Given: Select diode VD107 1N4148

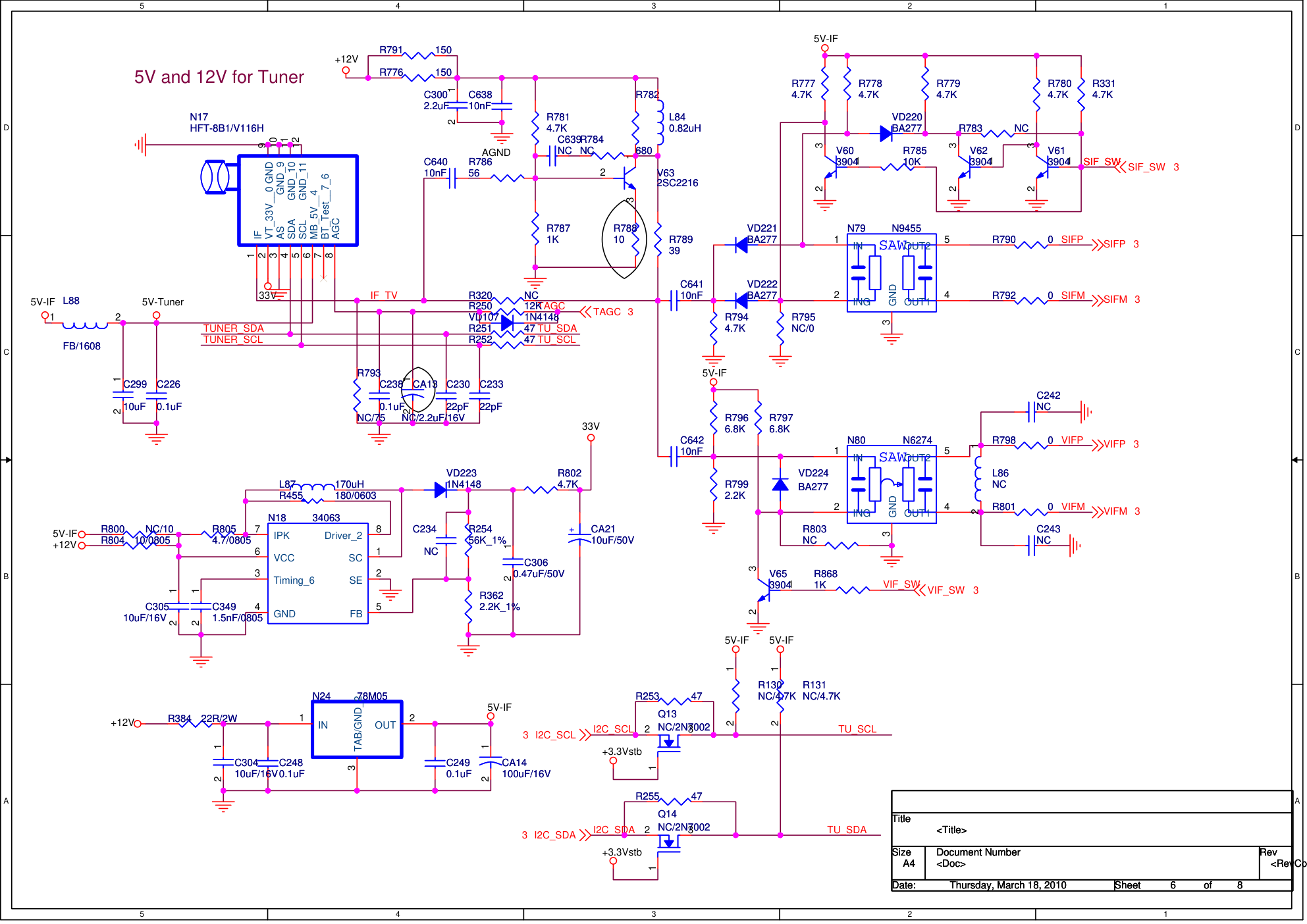Looking at the screenshot, I should pyautogui.click(x=507, y=323).
